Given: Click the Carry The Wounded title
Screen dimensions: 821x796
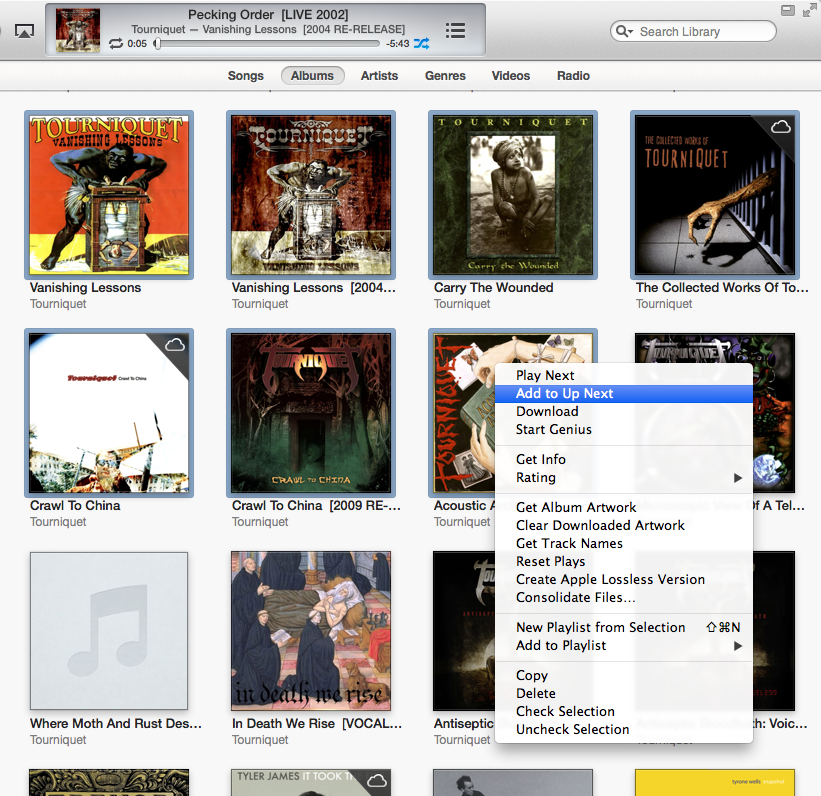Looking at the screenshot, I should click(x=493, y=288).
